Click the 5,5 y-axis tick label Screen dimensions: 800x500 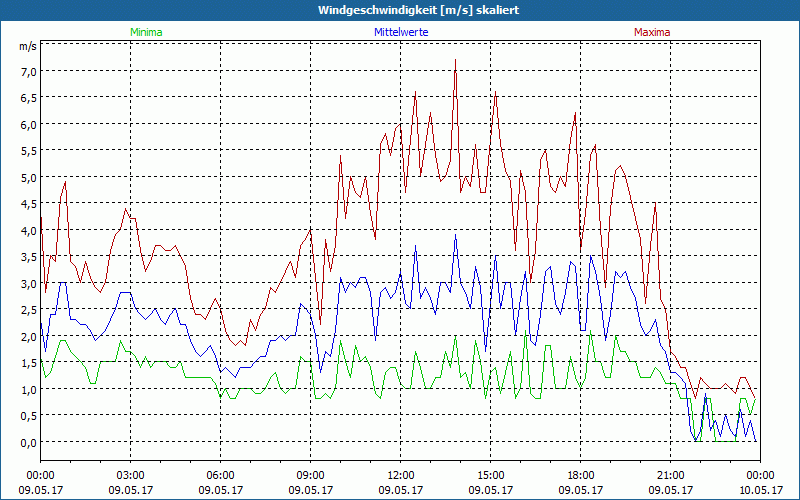click(27, 151)
